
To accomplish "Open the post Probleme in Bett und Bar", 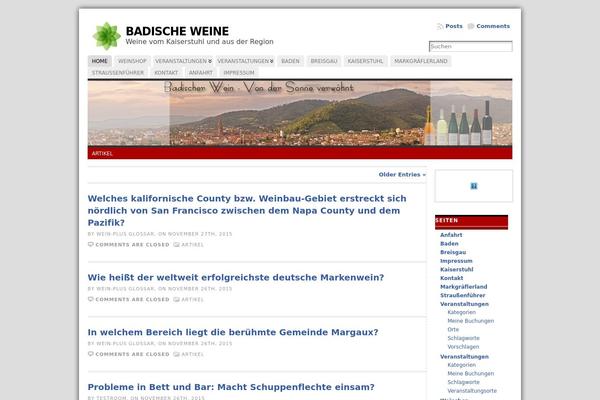I will pos(231,387).
